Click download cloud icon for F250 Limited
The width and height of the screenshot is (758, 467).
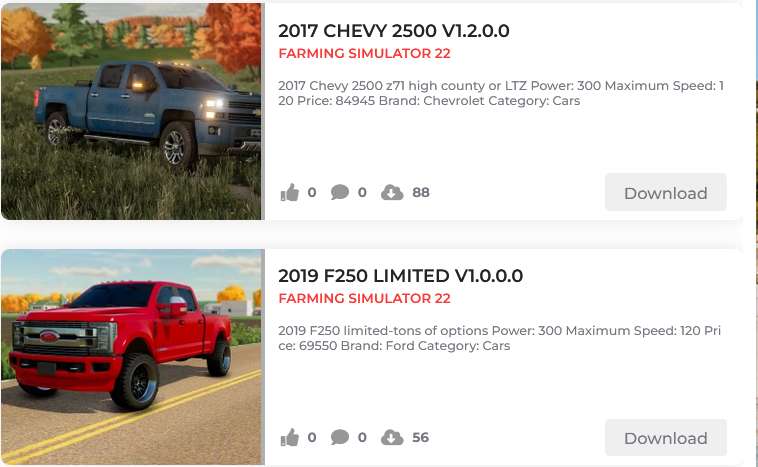point(392,438)
